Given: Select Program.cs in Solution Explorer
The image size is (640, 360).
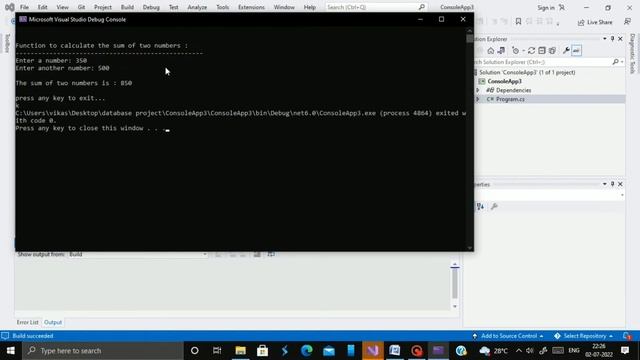Looking at the screenshot, I should pos(510,99).
